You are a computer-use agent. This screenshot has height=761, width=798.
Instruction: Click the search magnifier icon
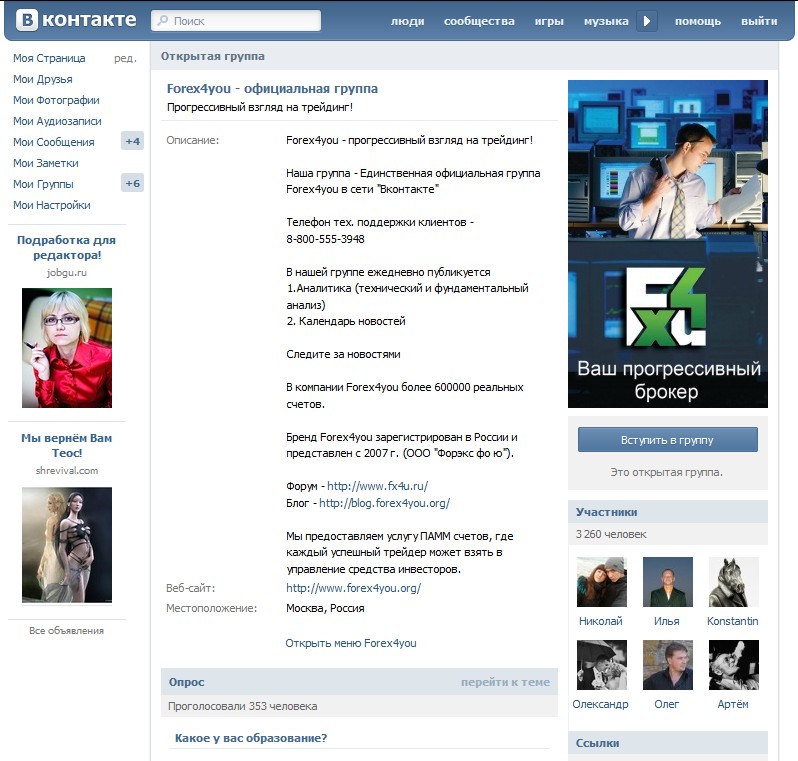point(163,21)
